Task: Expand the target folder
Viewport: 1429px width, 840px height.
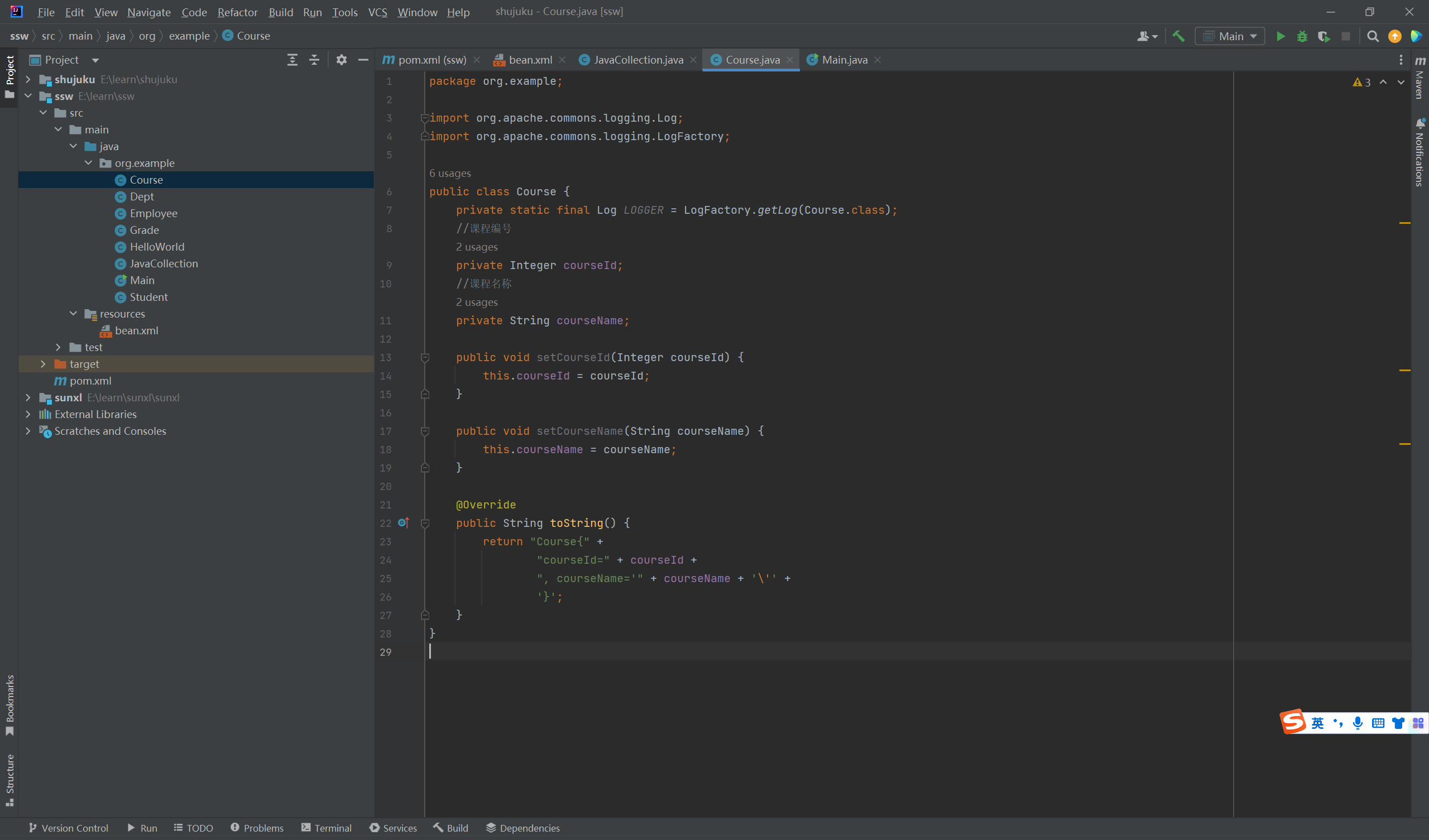Action: (43, 364)
